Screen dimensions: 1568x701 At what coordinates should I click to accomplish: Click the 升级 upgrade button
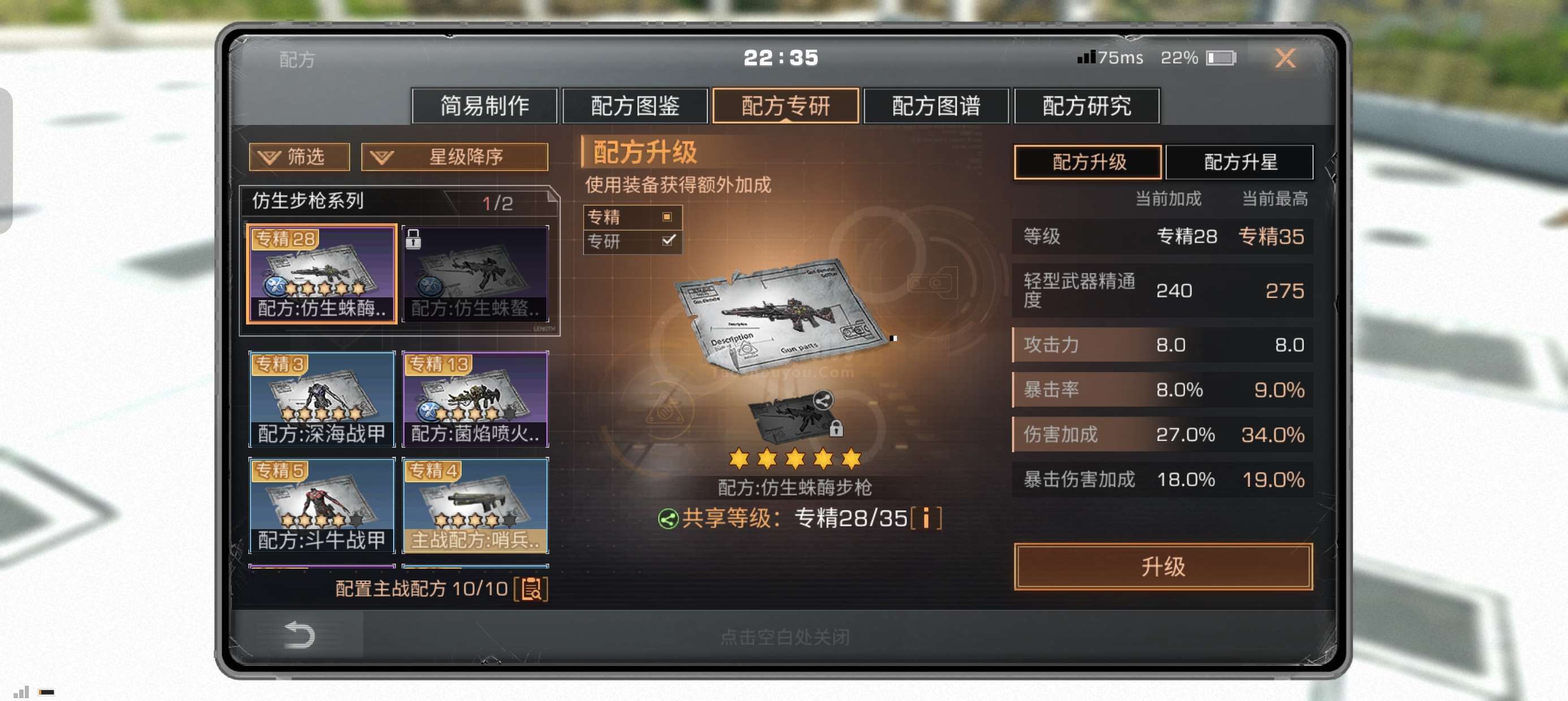[x=1162, y=566]
